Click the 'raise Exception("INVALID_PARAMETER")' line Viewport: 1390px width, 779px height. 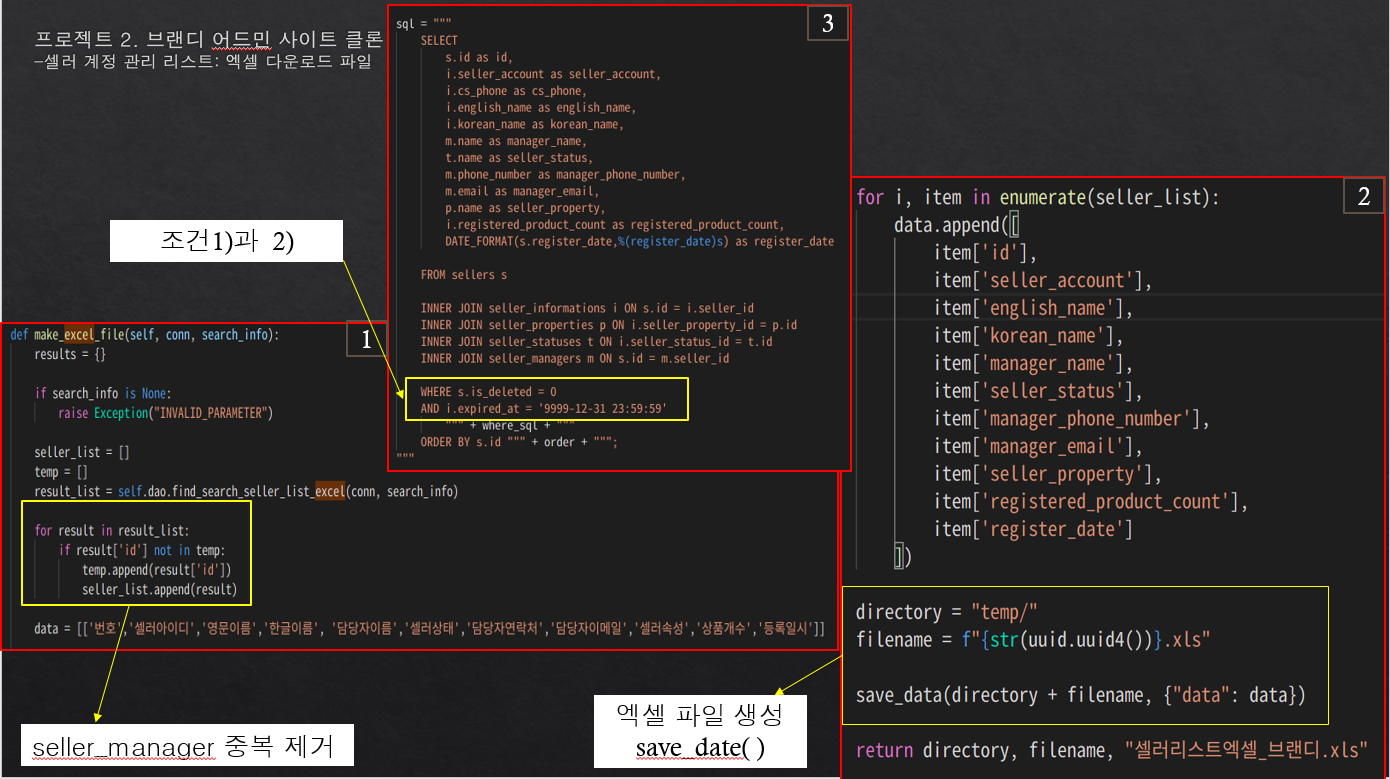click(x=166, y=412)
